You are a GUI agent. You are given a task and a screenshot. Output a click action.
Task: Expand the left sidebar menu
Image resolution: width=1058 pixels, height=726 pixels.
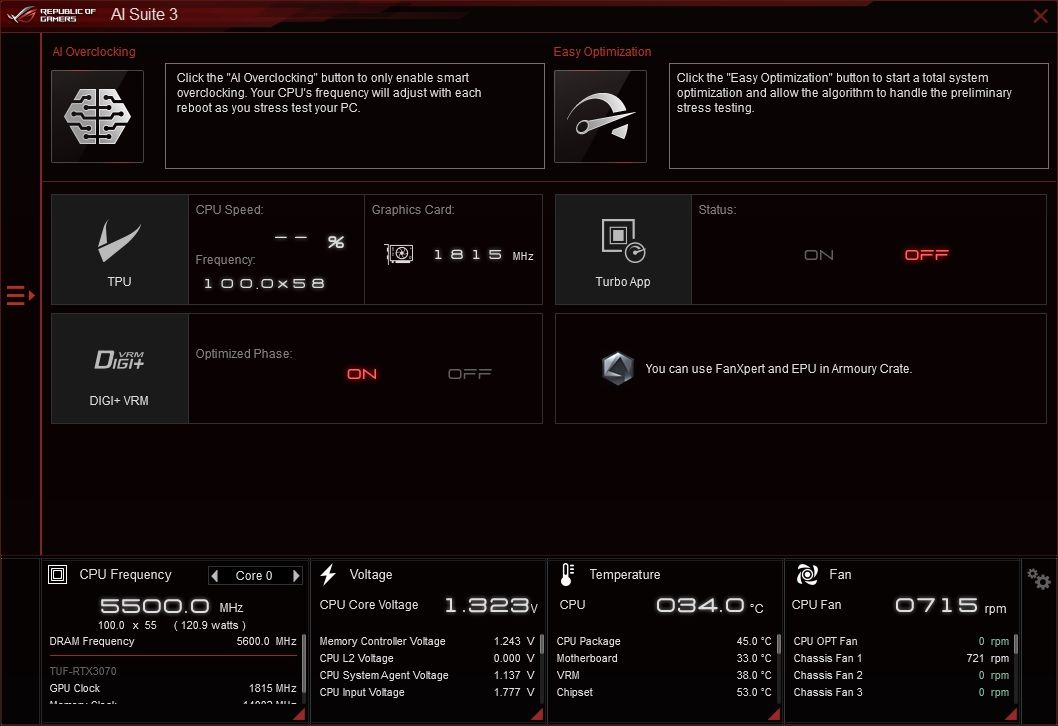[20, 296]
